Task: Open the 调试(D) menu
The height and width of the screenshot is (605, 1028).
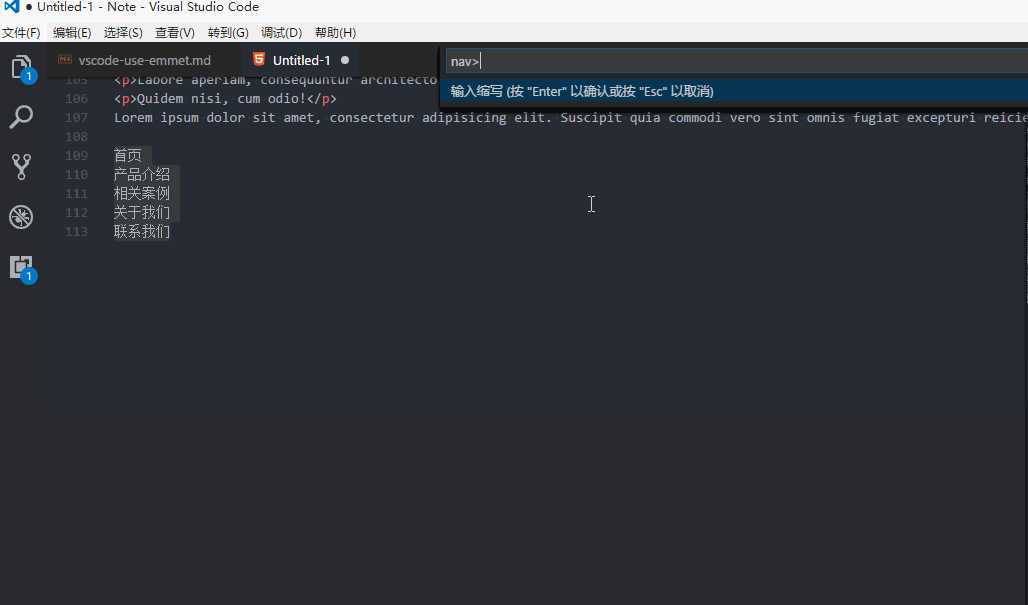Action: pos(281,33)
